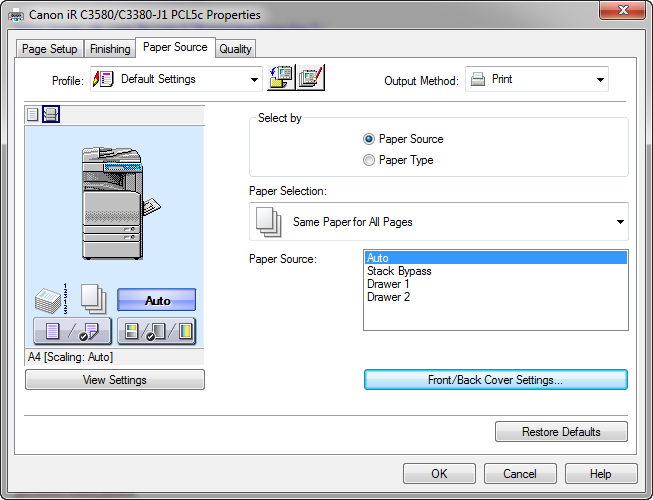This screenshot has height=500, width=653.
Task: Click Restore Defaults button
Action: (561, 432)
